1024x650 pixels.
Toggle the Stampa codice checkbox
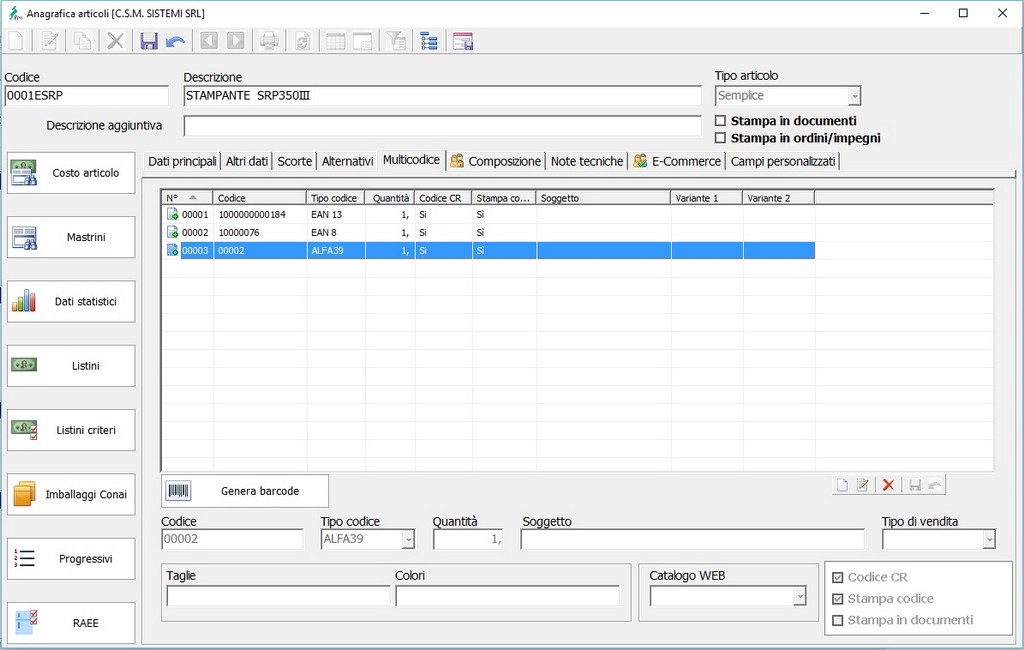tap(838, 599)
